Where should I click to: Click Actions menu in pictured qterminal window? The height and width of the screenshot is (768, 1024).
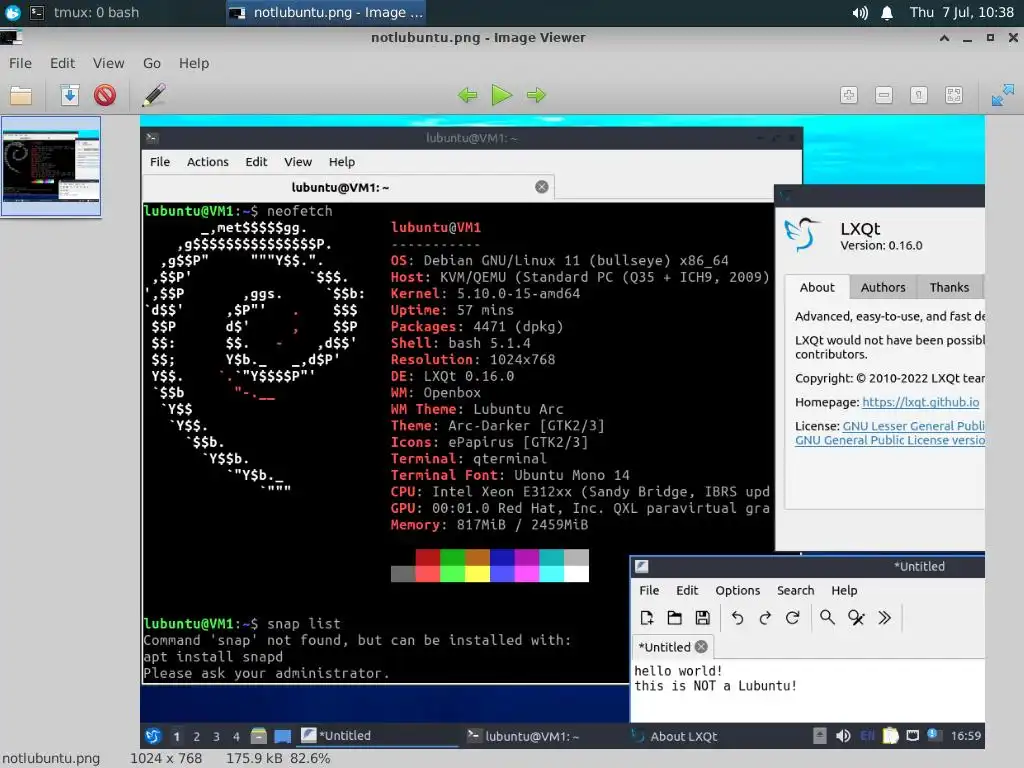coord(208,162)
